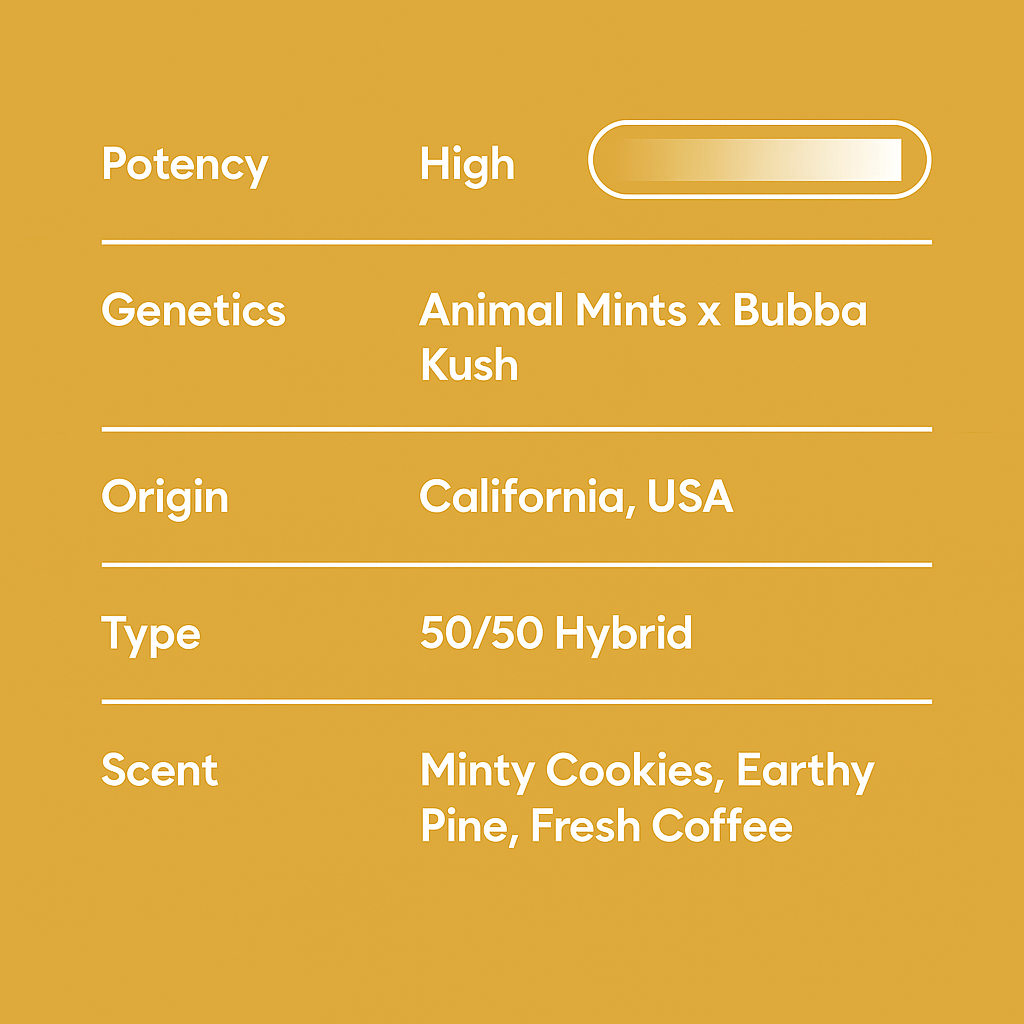The height and width of the screenshot is (1024, 1024).
Task: Click the word Kush
Action: click(469, 366)
